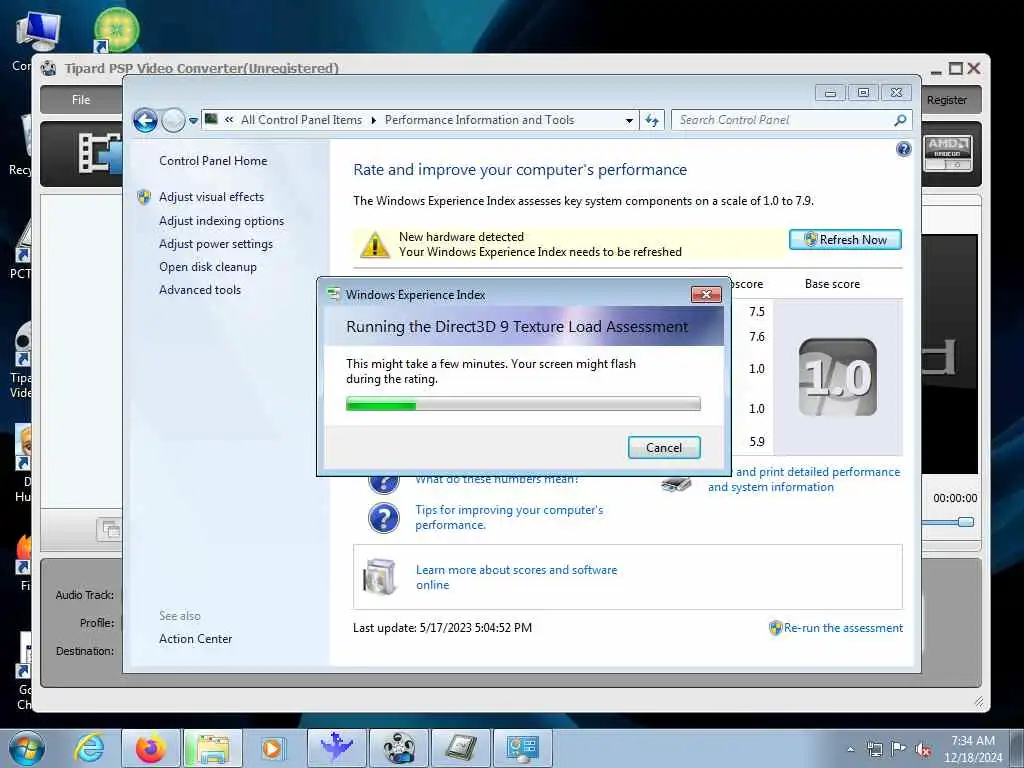The width and height of the screenshot is (1024, 768).
Task: Go back using the Control Panel back arrow
Action: click(x=145, y=120)
